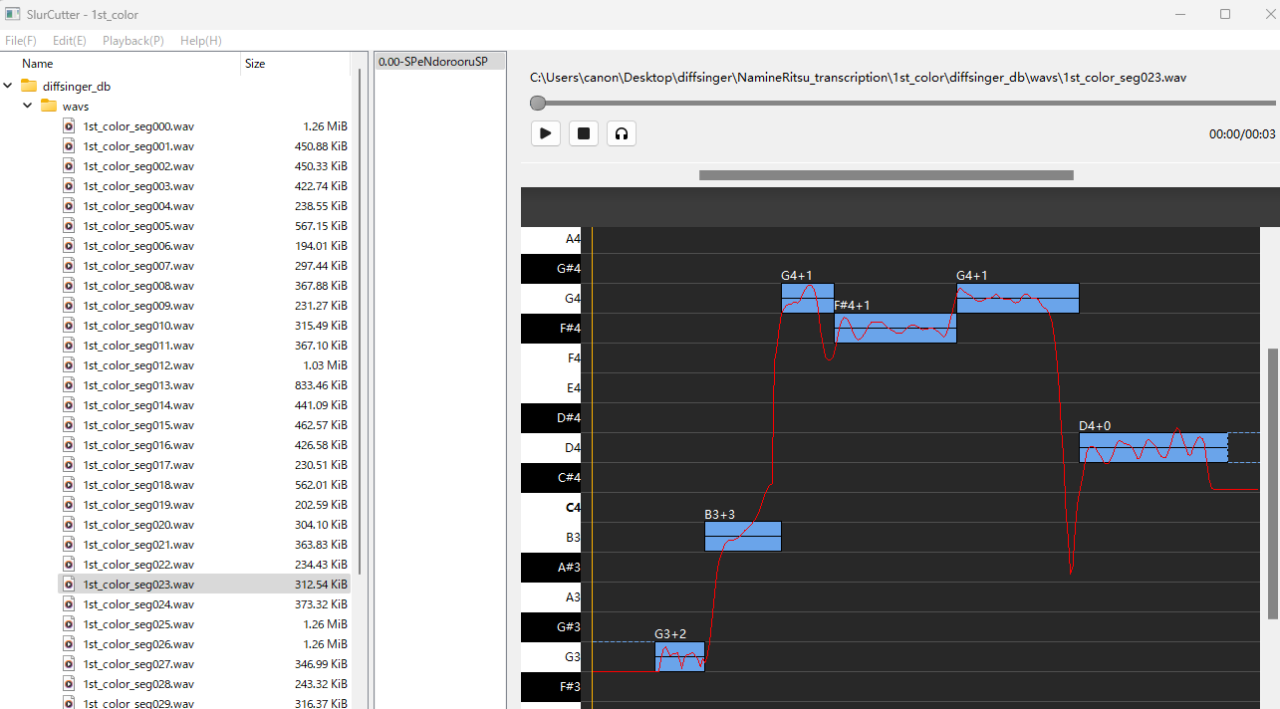The width and height of the screenshot is (1280, 709).
Task: Click the audio file icon of 1st_color_seg010.wav
Action: (69, 325)
